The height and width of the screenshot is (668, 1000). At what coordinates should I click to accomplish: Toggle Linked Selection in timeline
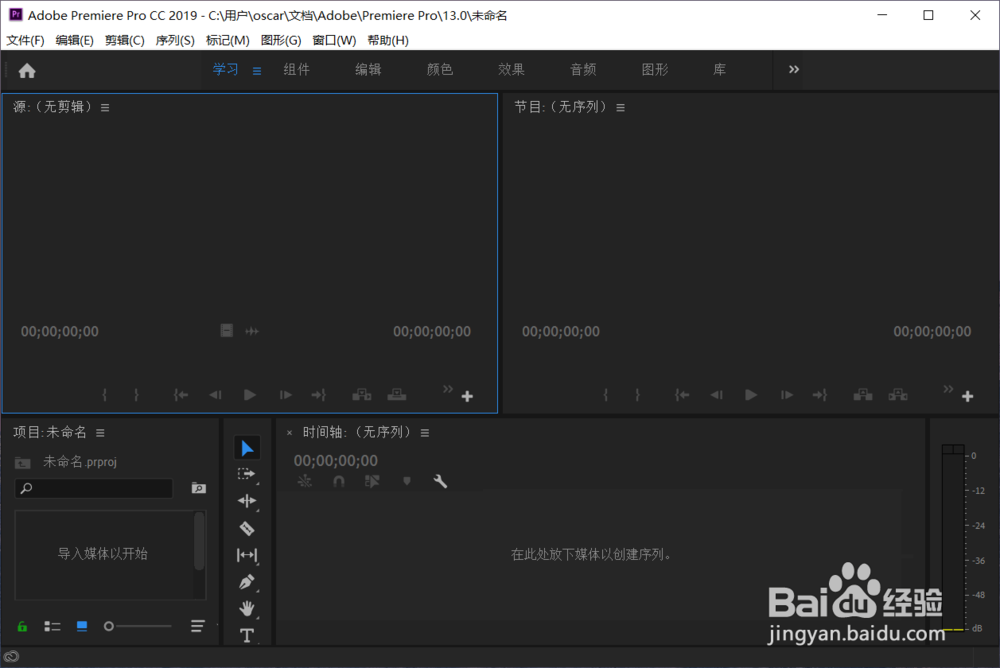(372, 481)
